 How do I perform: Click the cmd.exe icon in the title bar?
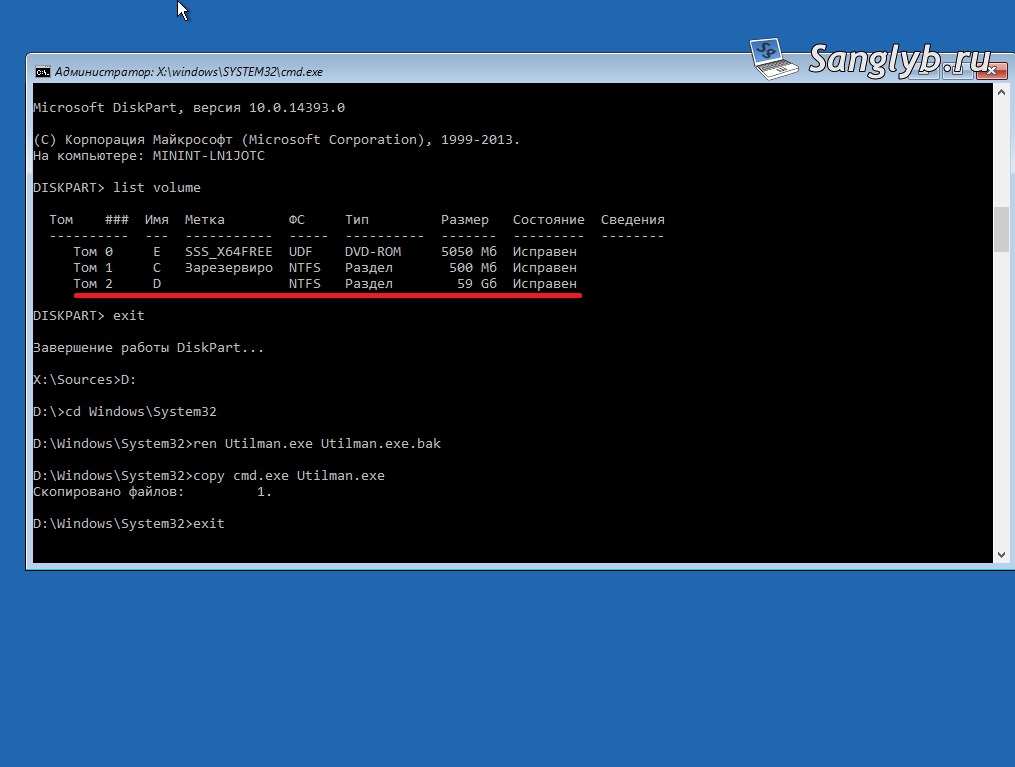(x=43, y=72)
